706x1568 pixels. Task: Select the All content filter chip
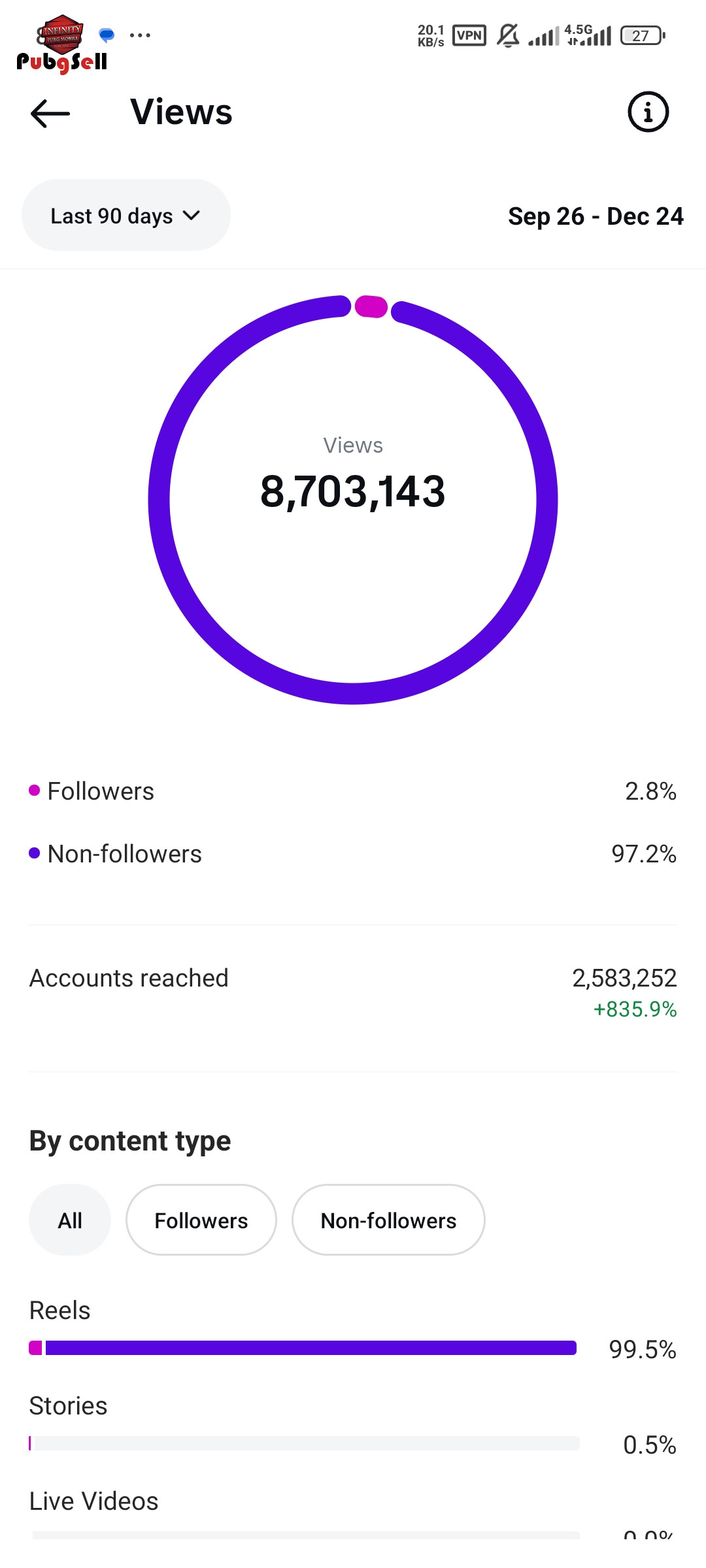pos(70,1220)
